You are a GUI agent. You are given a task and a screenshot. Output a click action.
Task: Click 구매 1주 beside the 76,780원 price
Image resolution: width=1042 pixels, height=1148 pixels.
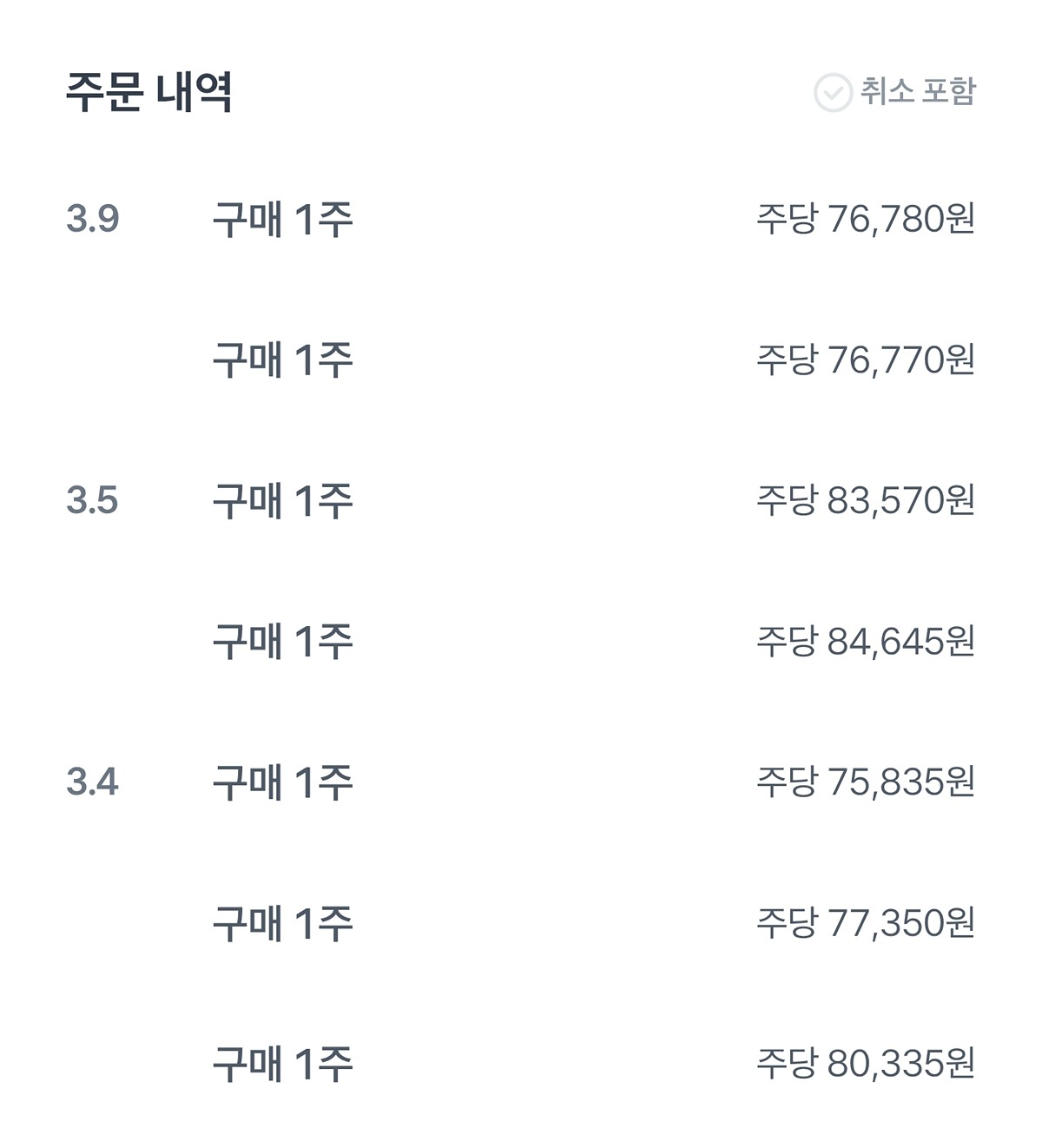pos(283,219)
